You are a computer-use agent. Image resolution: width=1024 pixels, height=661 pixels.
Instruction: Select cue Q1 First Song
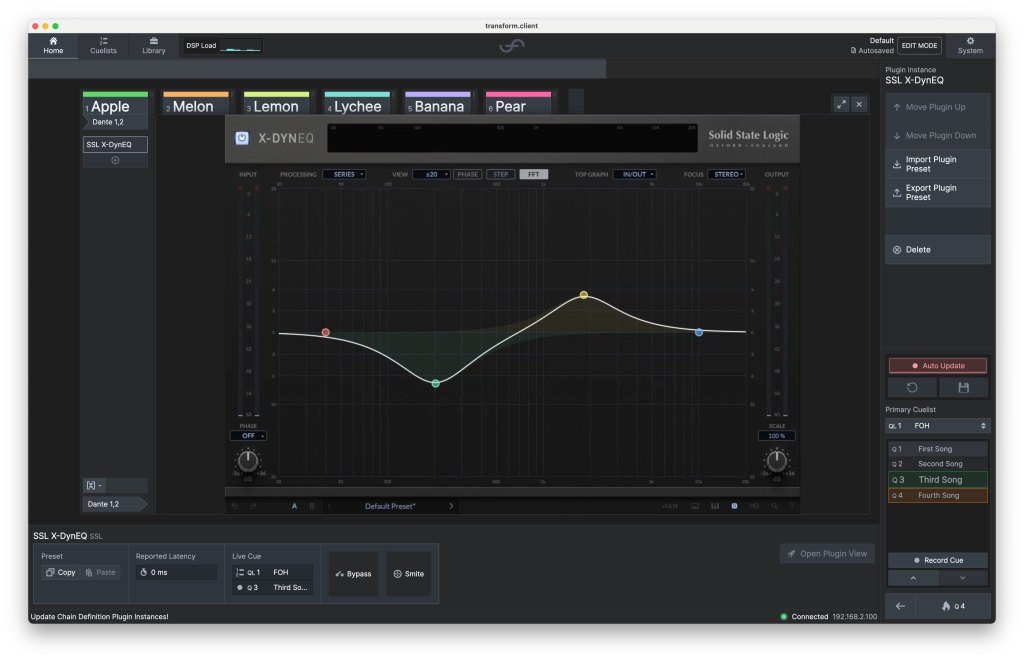(937, 449)
